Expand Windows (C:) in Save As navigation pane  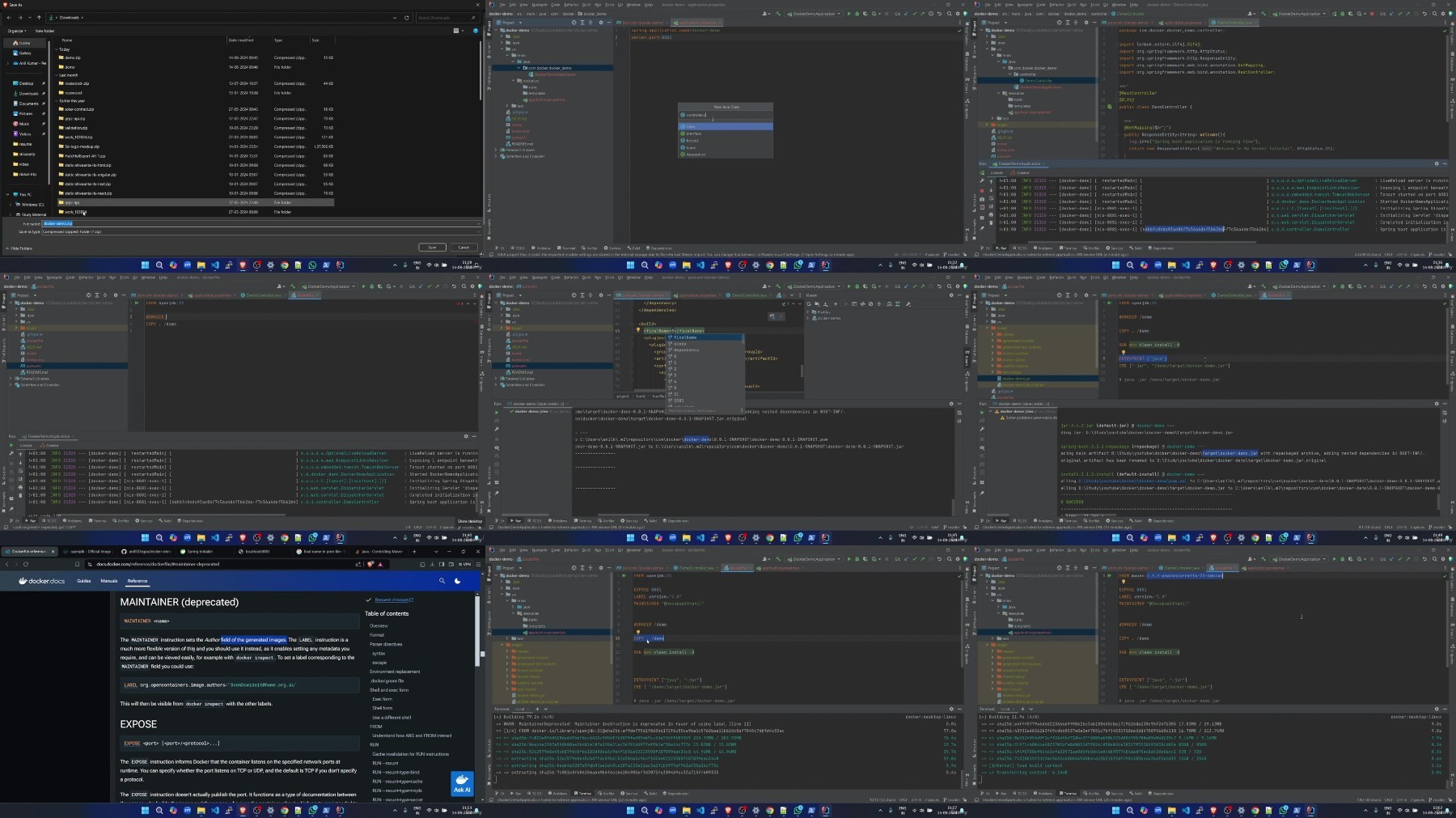coord(11,205)
